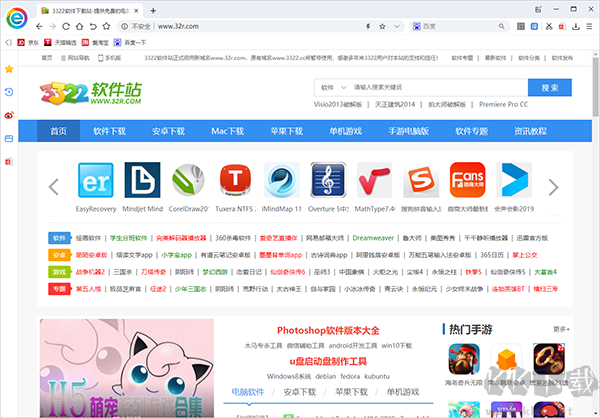Open the 天猫精选 bookmark
This screenshot has height=418, width=600.
60,42
